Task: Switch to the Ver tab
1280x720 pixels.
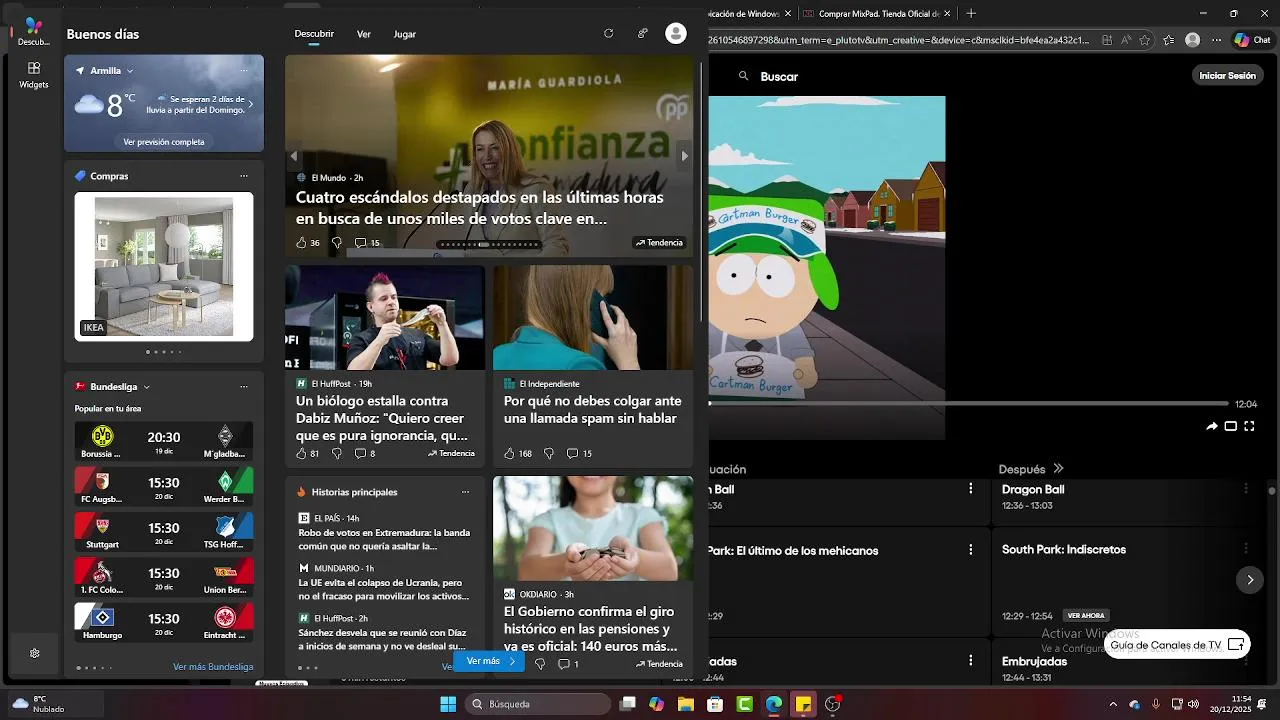Action: [364, 34]
